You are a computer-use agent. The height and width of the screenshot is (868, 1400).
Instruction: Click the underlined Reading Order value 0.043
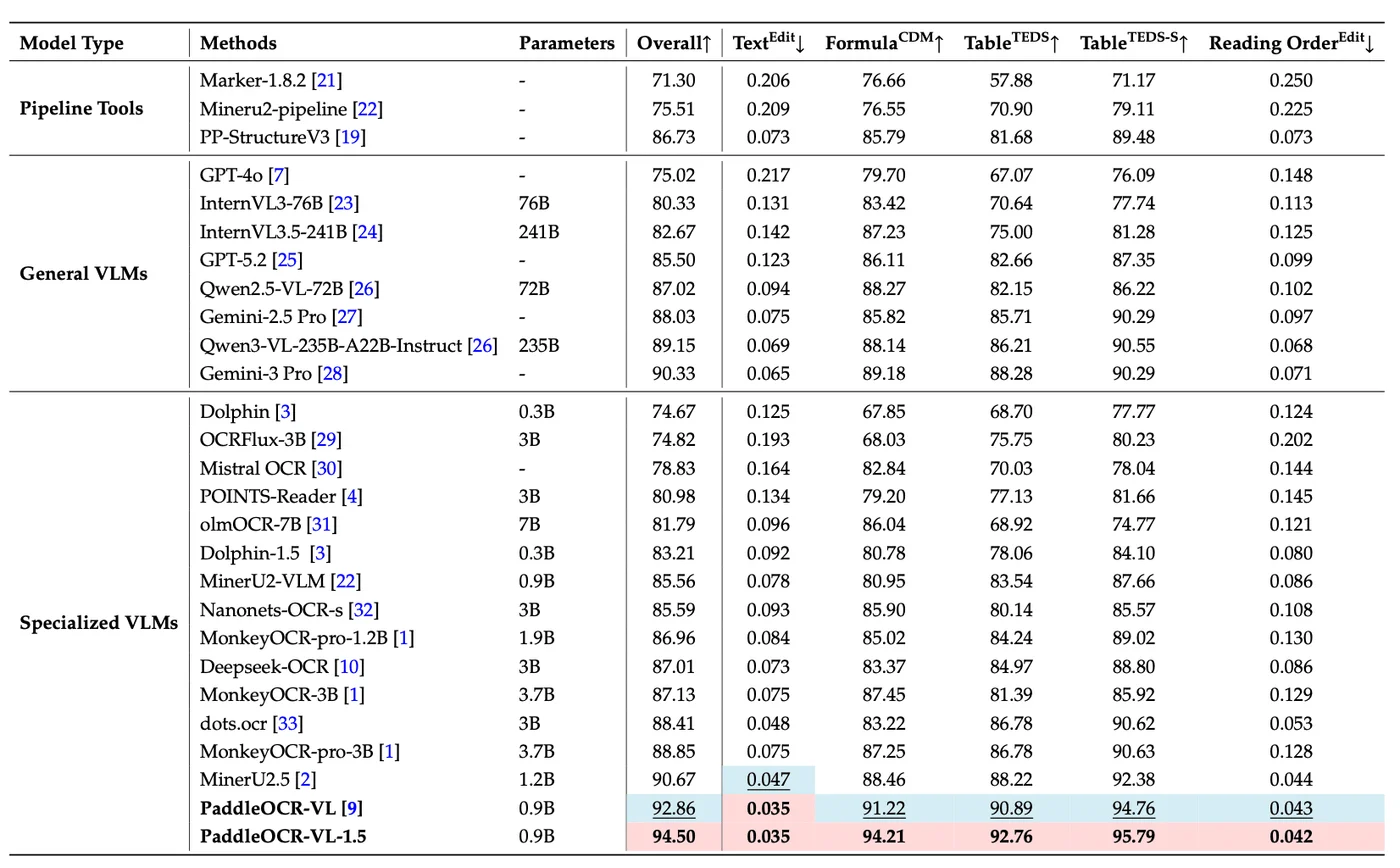click(1291, 808)
